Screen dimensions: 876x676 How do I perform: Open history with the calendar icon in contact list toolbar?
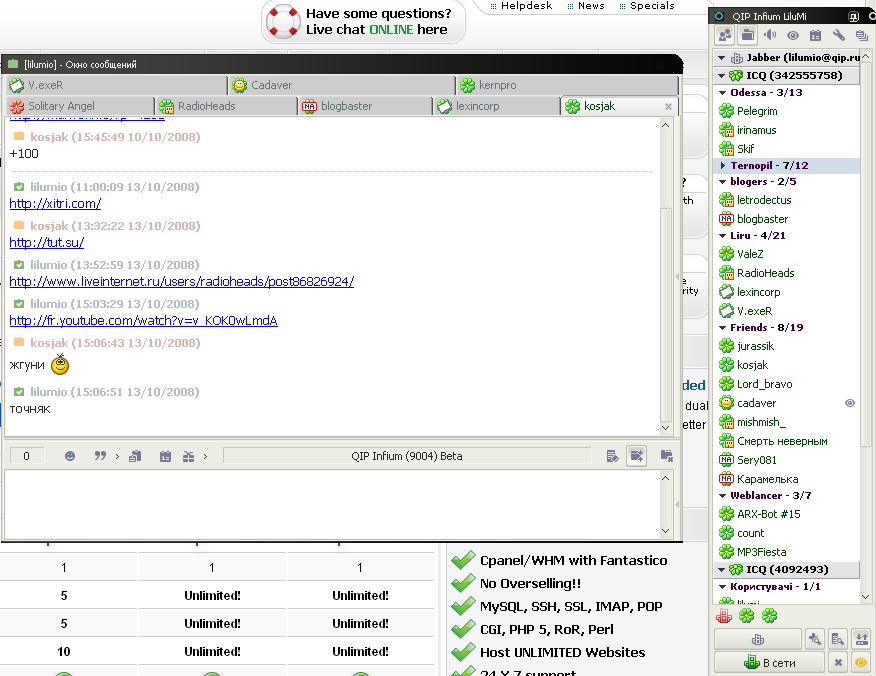(x=816, y=36)
